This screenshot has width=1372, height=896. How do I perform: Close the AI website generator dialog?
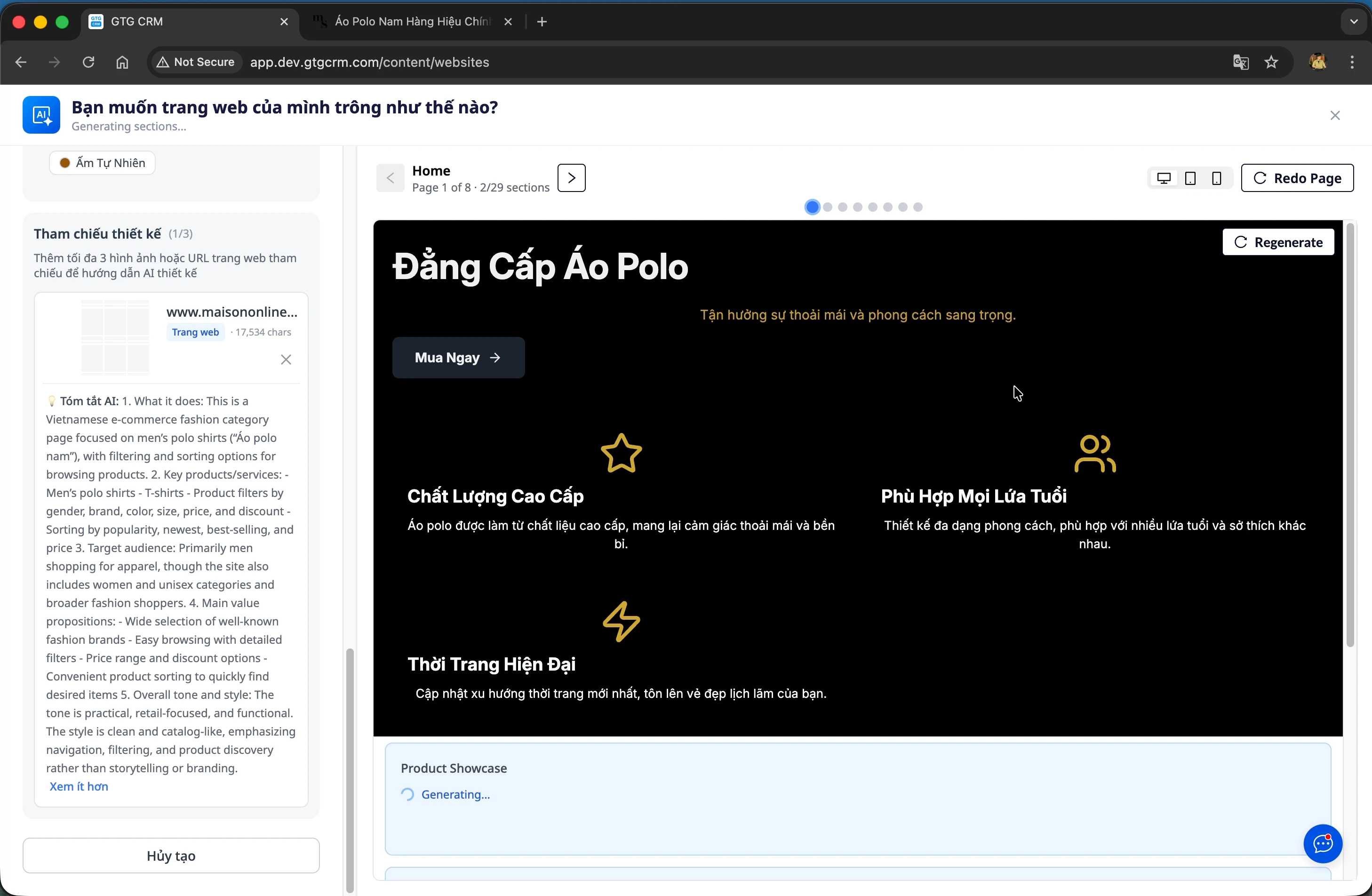click(1334, 115)
